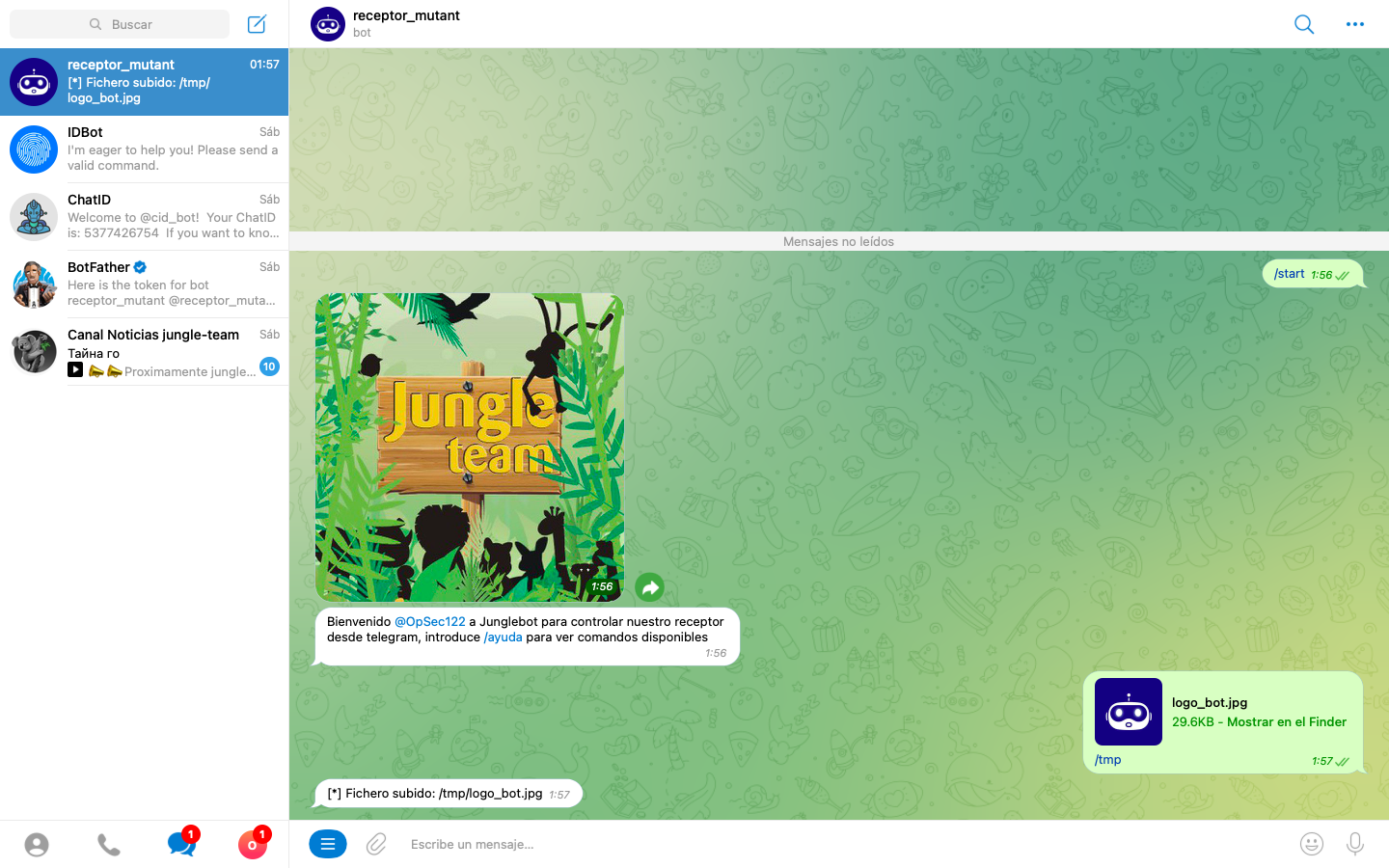Viewport: 1389px width, 868px height.
Task: Open the BotFather chat
Action: [145, 285]
